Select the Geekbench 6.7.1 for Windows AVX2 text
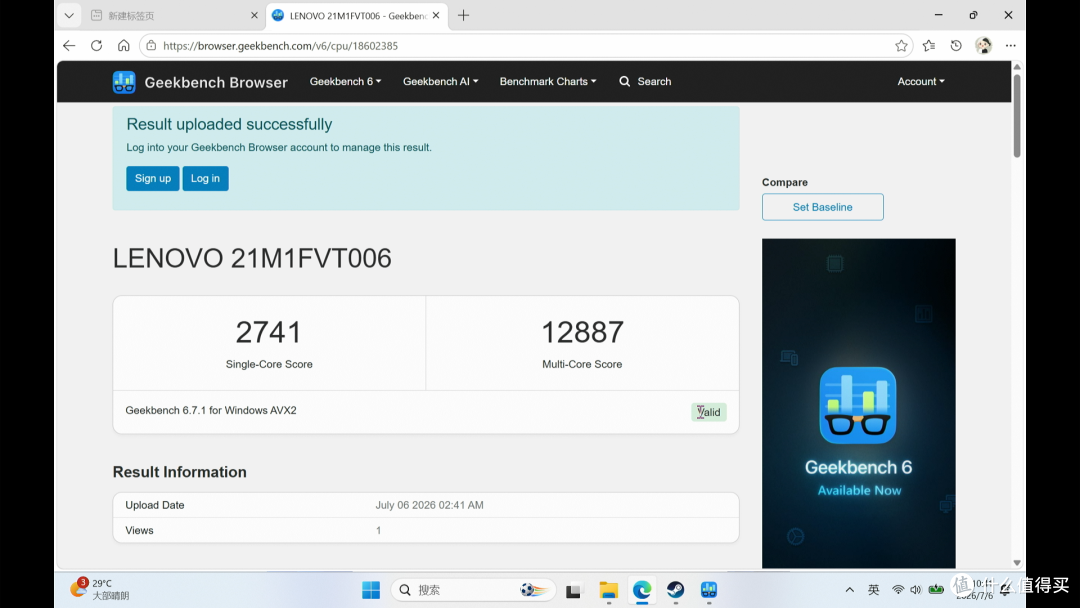 [x=211, y=410]
